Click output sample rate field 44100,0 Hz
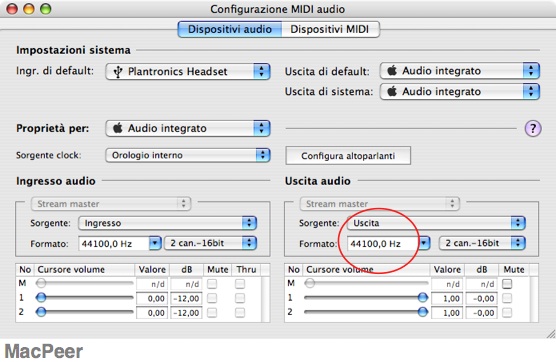Viewport: 556px width, 362px height. click(x=383, y=244)
